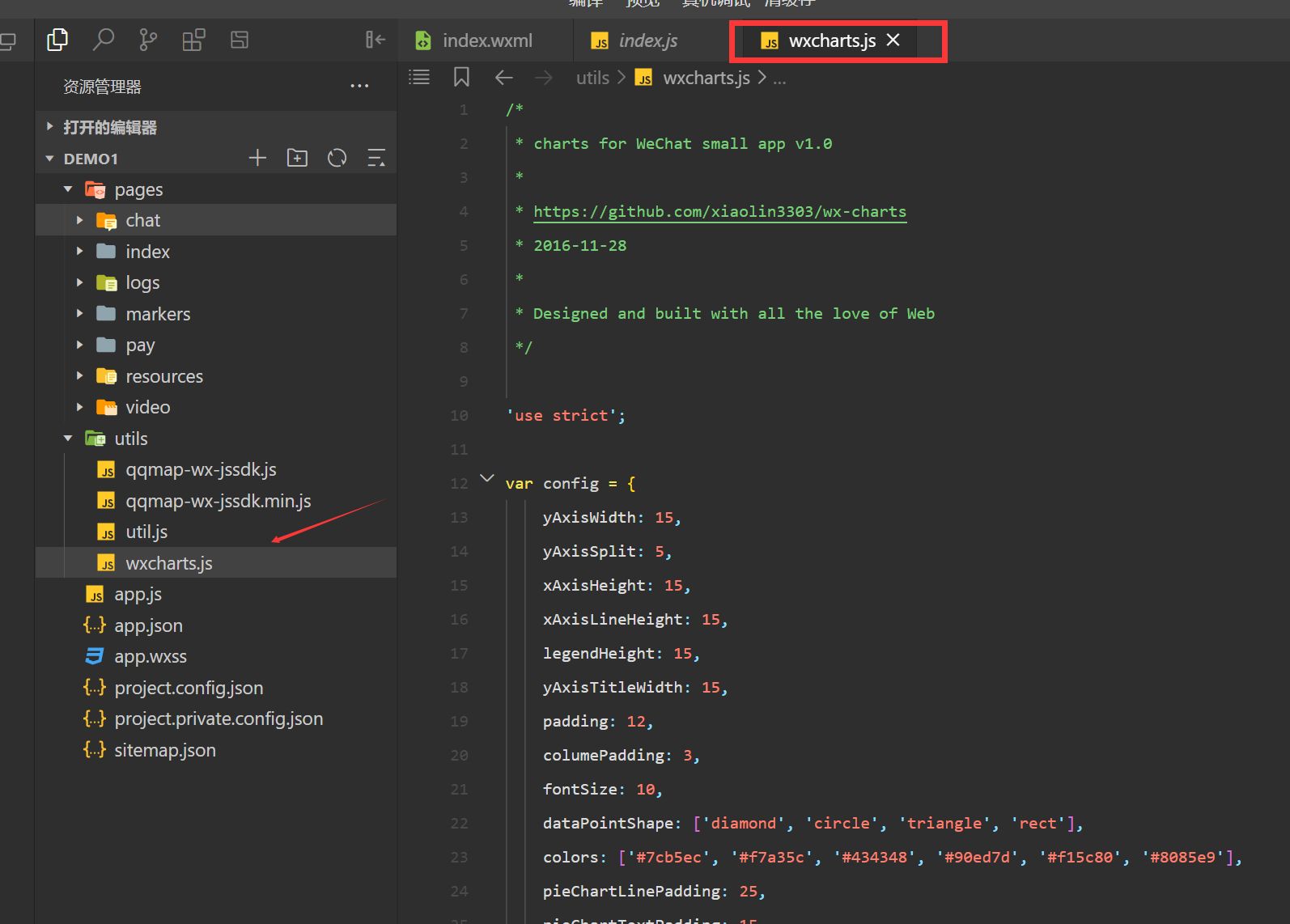Image resolution: width=1290 pixels, height=924 pixels.
Task: Click the 'diamond' string in dataPointShape
Action: click(743, 823)
